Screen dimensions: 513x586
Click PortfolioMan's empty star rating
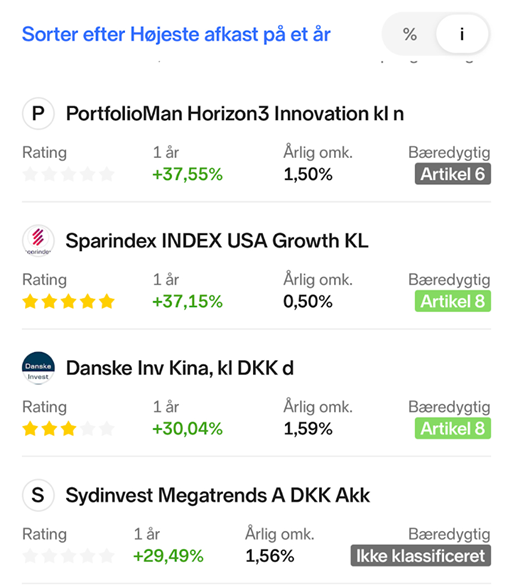(68, 174)
